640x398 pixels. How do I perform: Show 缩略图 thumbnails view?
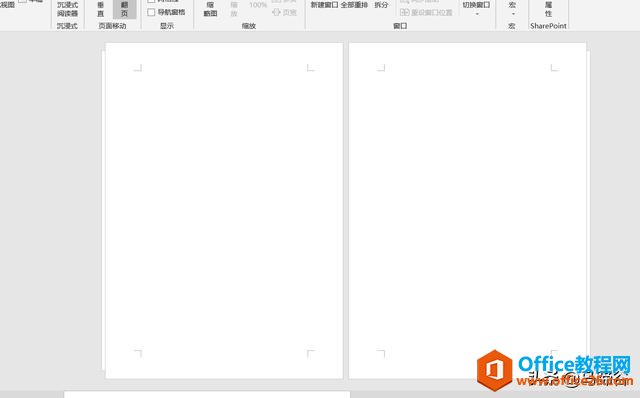(210, 9)
